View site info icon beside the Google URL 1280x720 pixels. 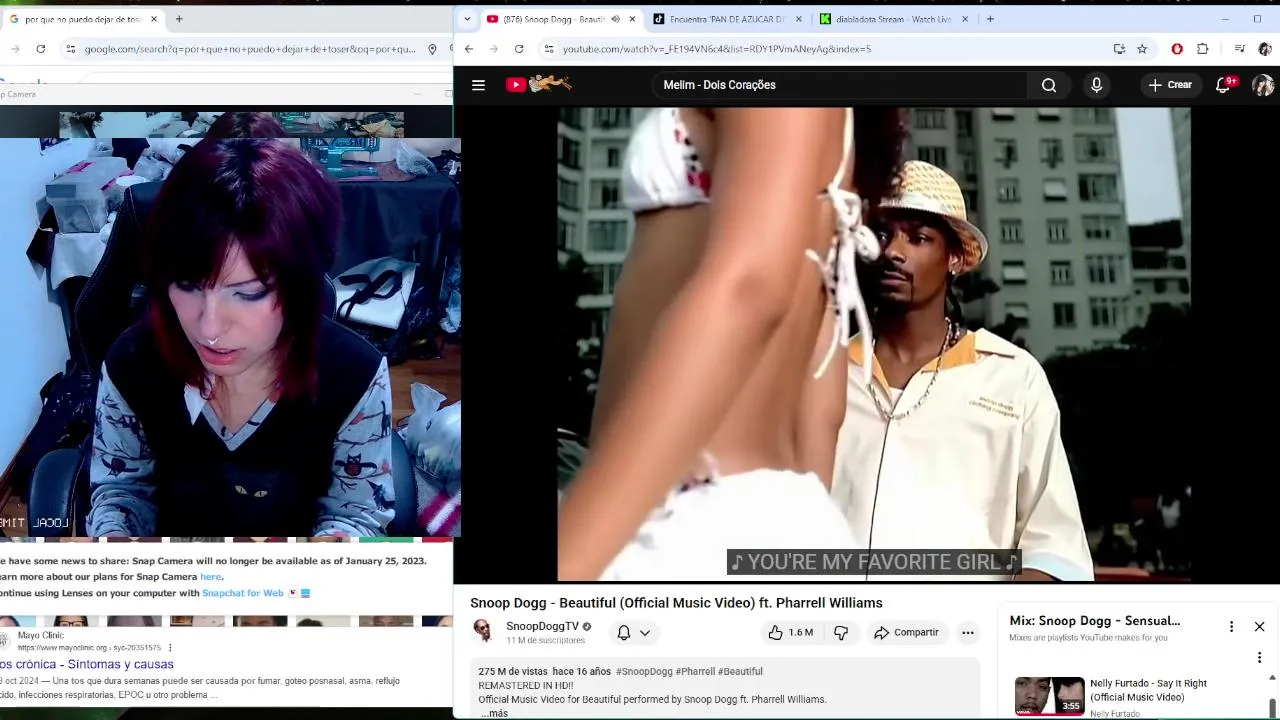70,48
